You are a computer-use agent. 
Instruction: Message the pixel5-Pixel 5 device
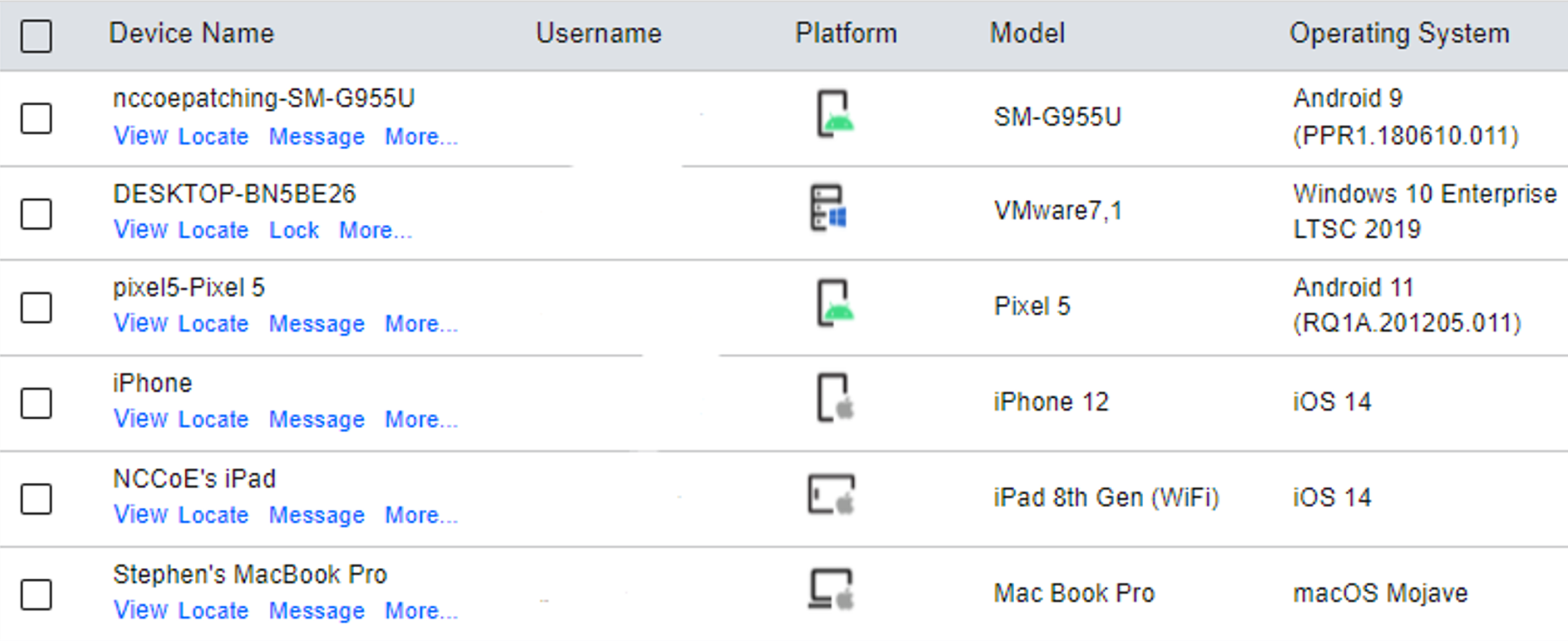pos(317,325)
